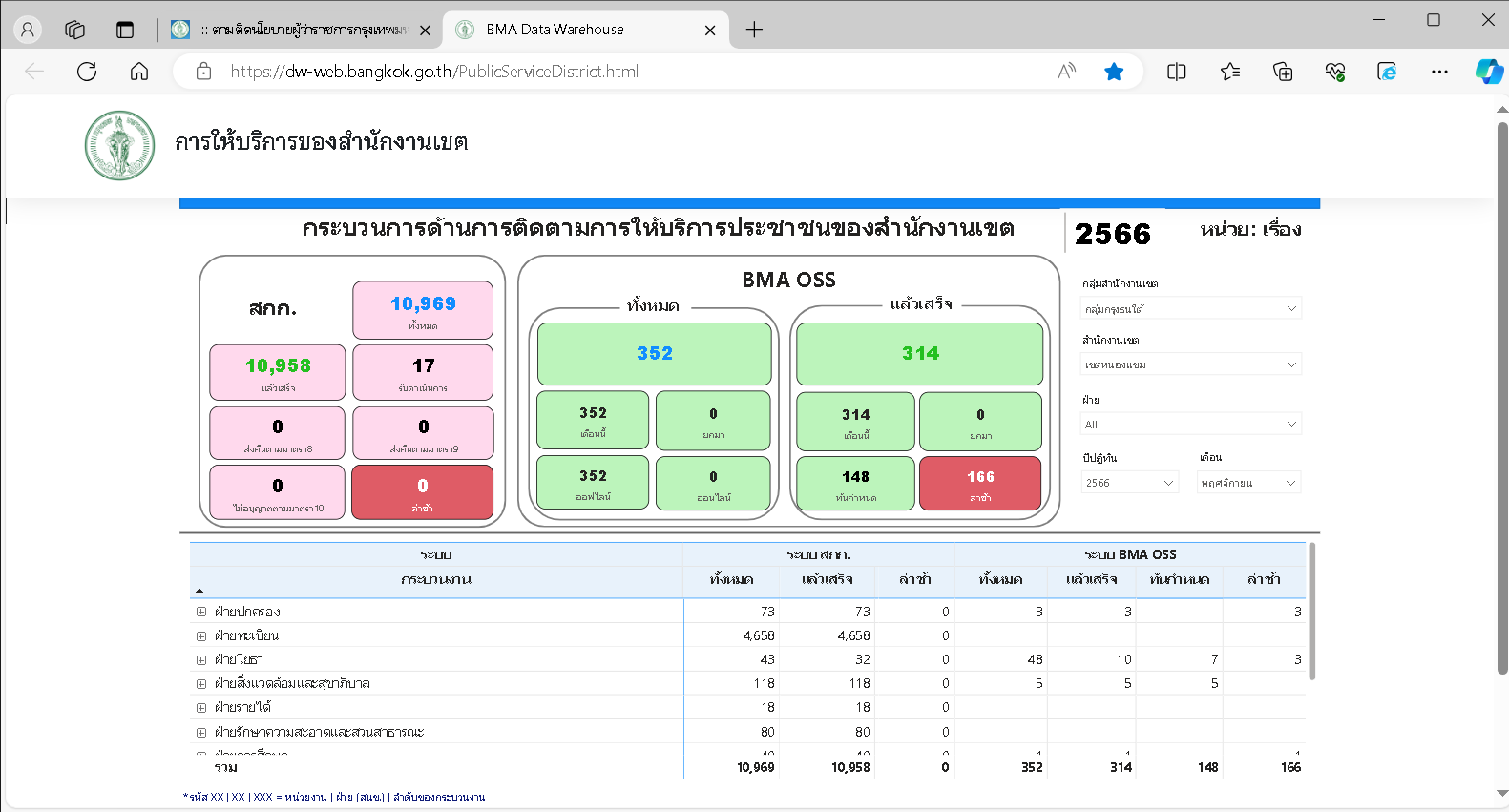Open the กลุ่มสำนักงานเขต dropdown
This screenshot has width=1509, height=812.
point(1190,308)
